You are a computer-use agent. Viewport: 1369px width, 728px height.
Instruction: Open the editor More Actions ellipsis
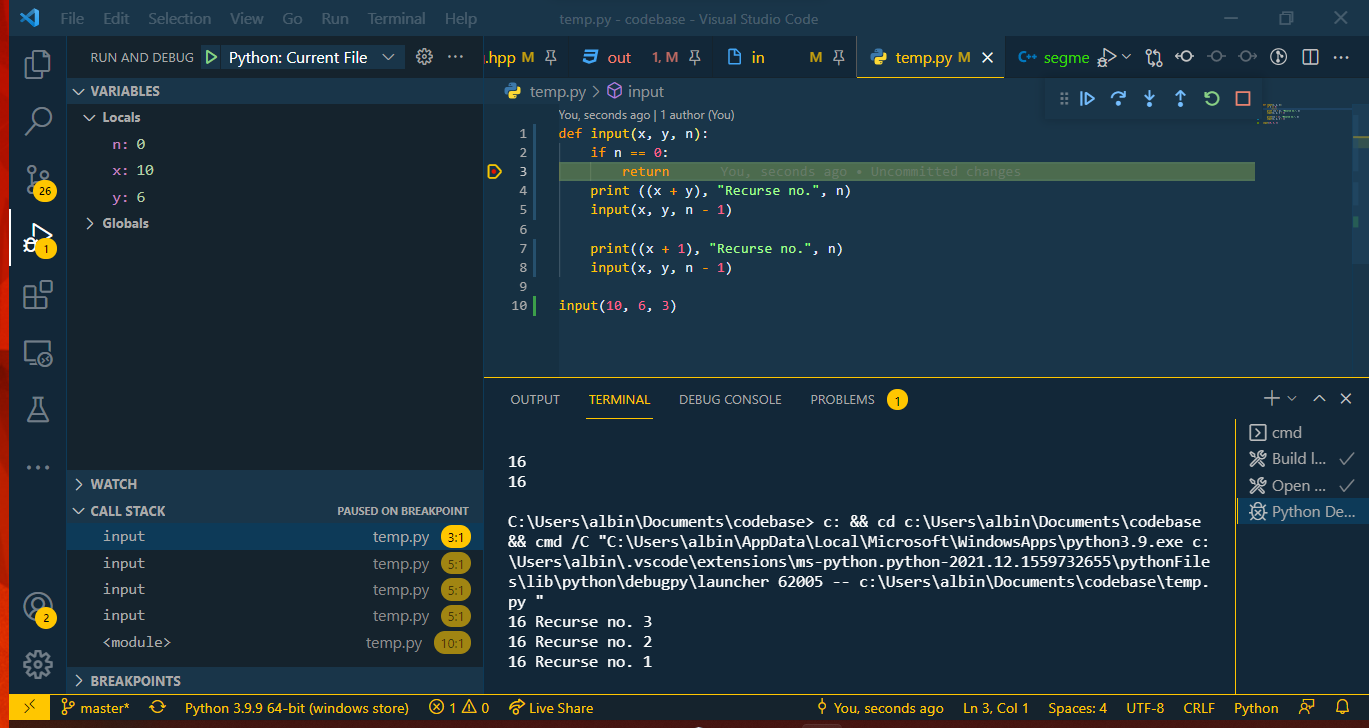1342,58
